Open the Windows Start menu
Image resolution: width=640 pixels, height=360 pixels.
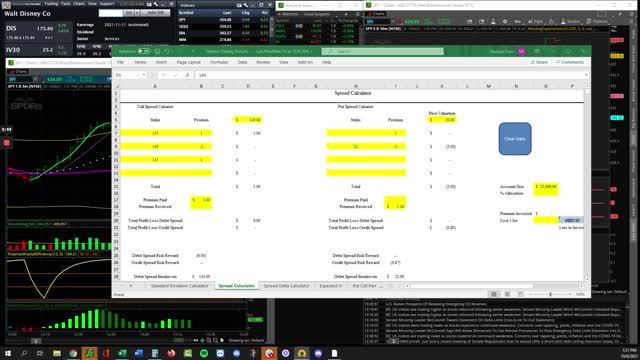coord(7,353)
